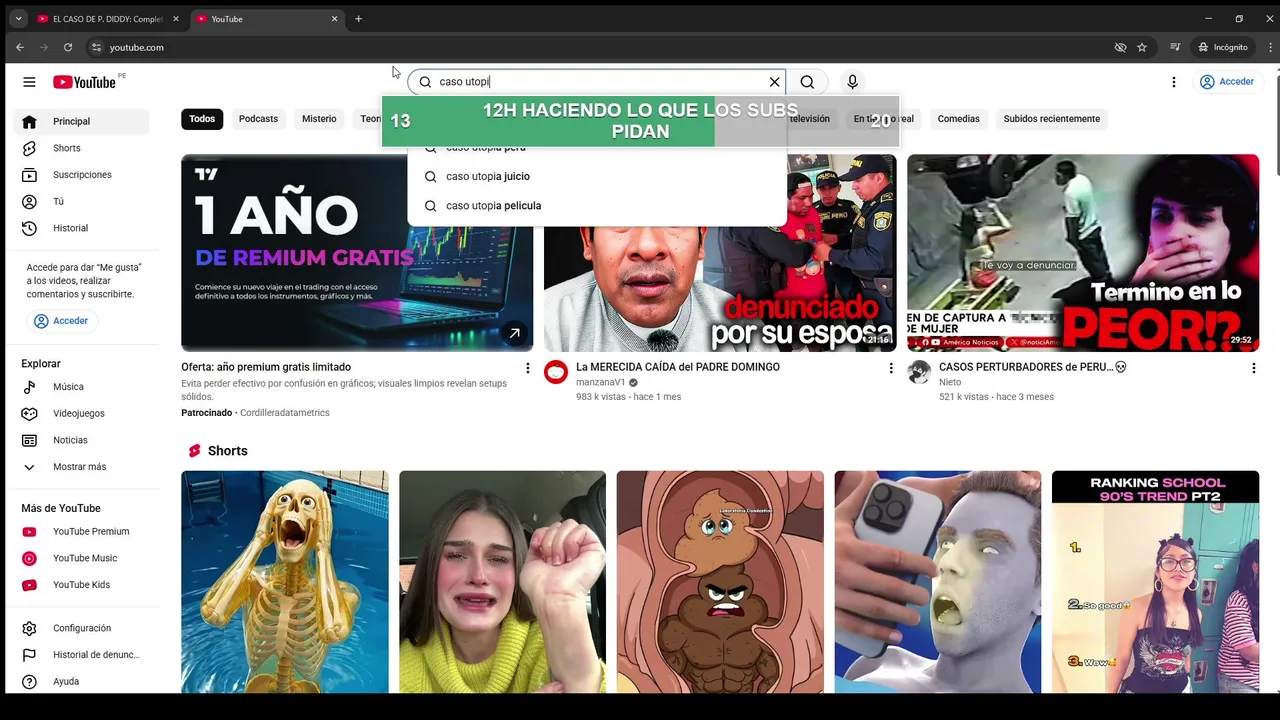
Task: Open the Nieto channel name link
Action: (950, 382)
